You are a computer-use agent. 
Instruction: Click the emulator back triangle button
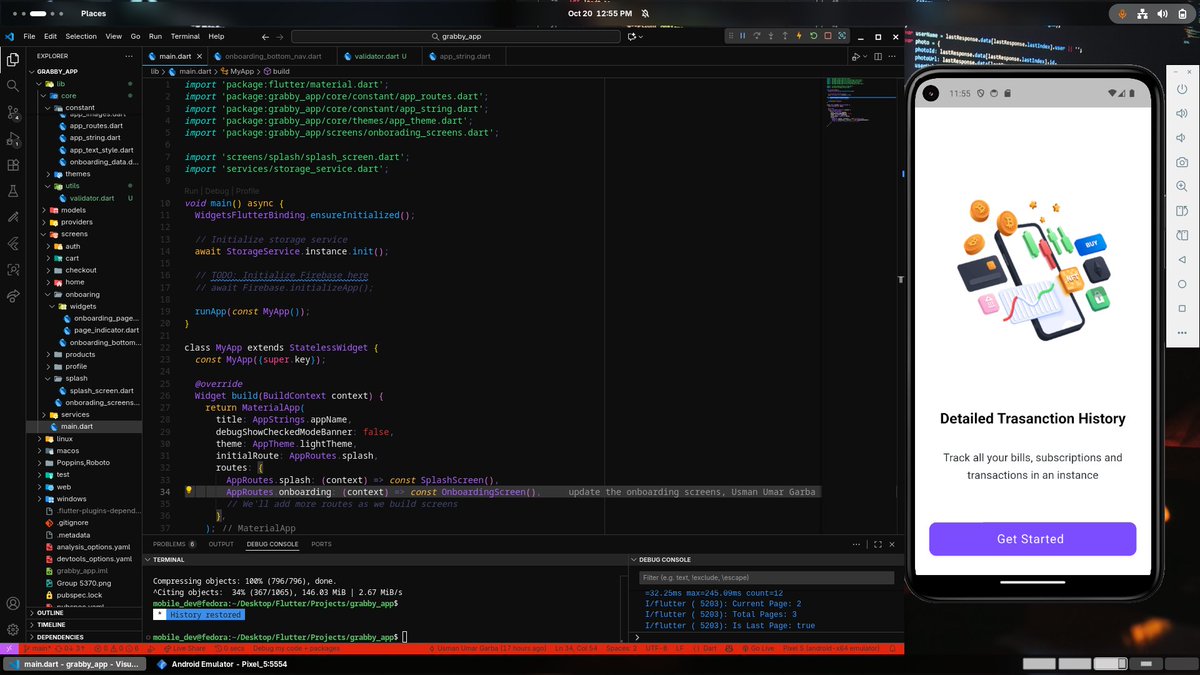[1182, 259]
